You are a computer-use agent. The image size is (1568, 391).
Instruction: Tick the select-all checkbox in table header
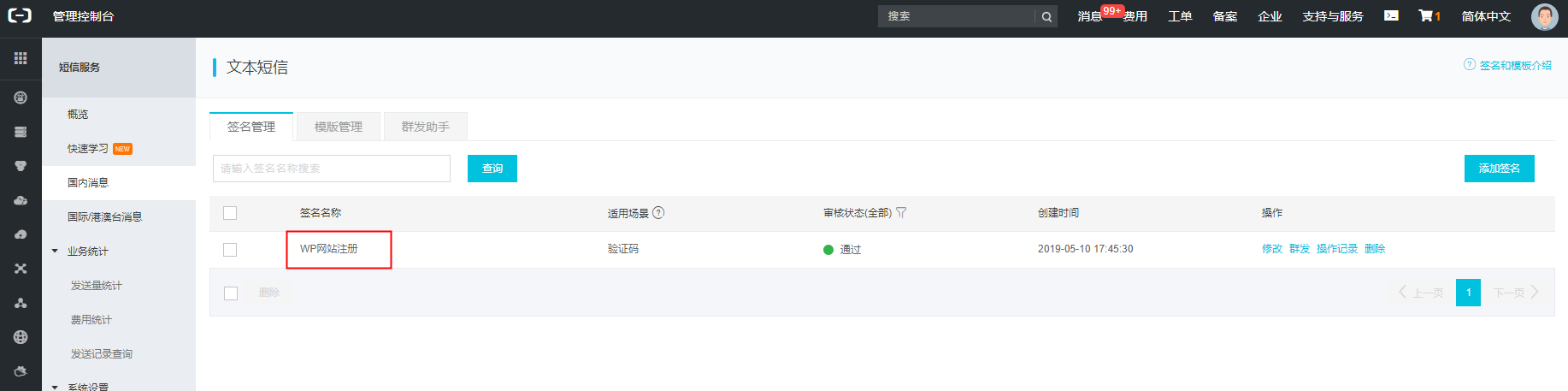click(230, 213)
